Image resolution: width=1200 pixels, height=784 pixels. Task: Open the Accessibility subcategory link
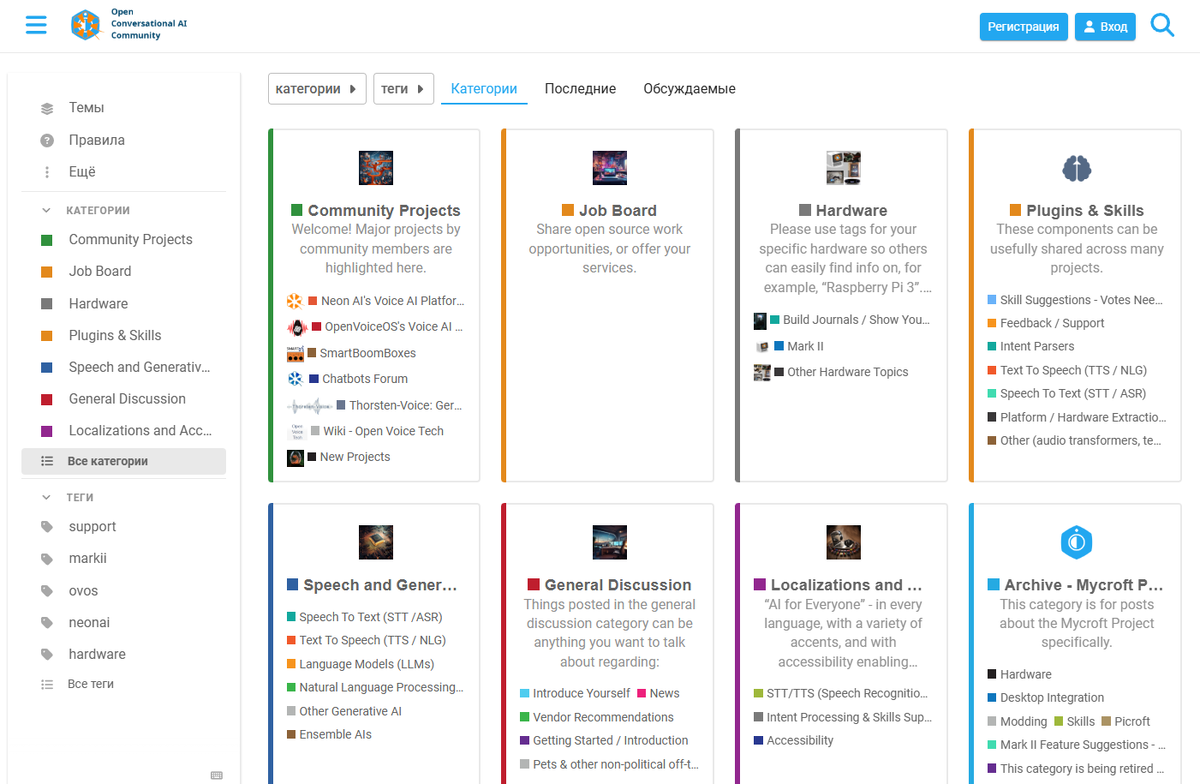click(800, 741)
